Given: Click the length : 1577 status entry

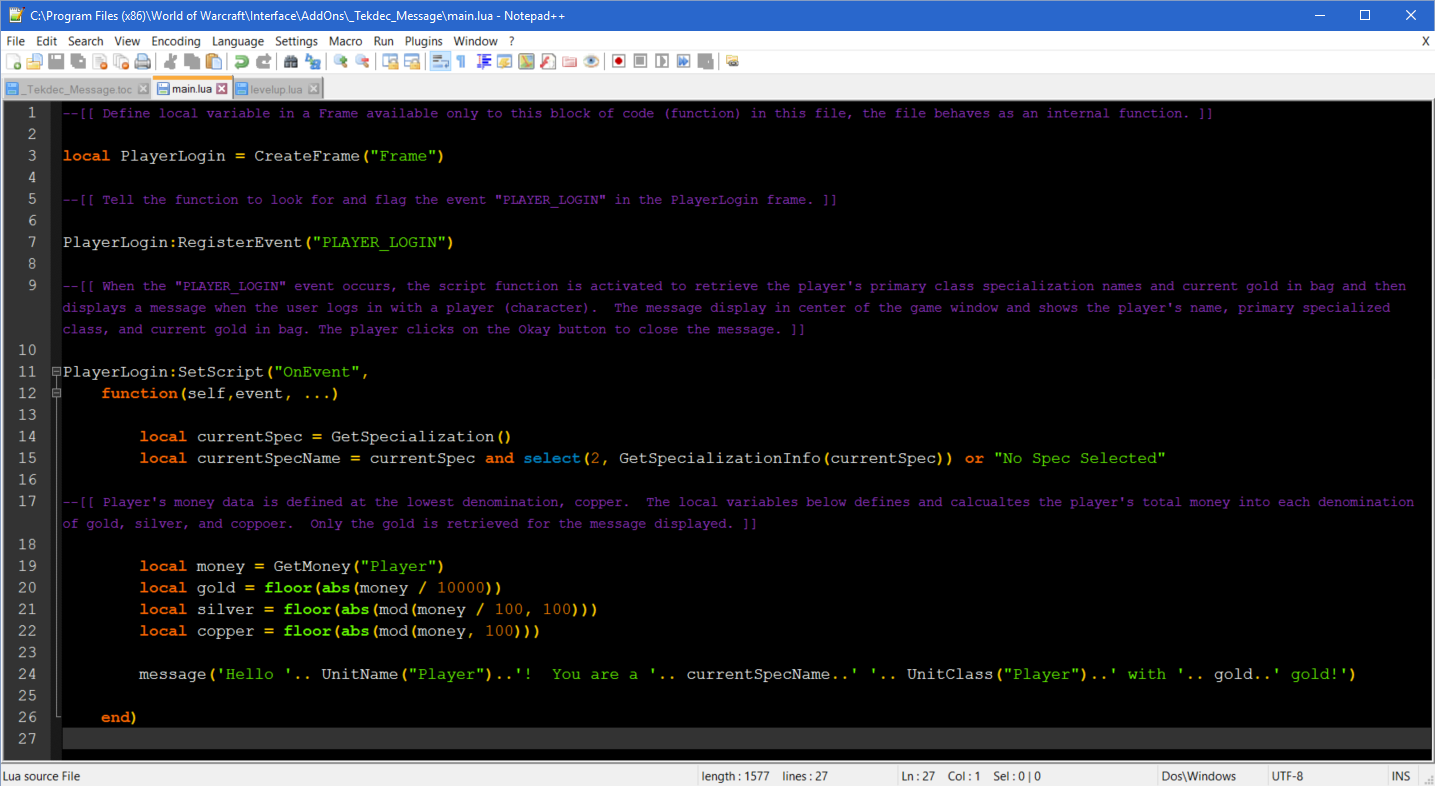Looking at the screenshot, I should pyautogui.click(x=735, y=776).
